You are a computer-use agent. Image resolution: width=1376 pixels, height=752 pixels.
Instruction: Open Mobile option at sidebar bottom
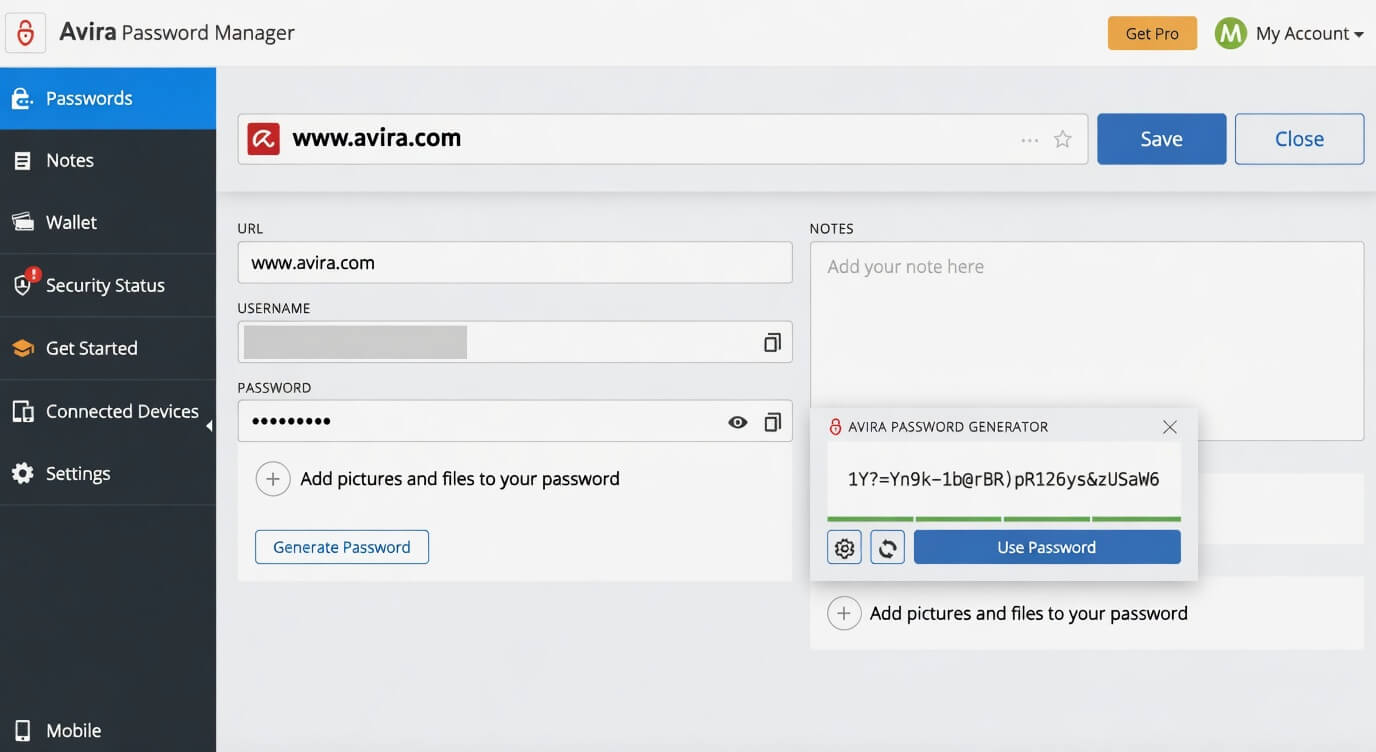tap(108, 730)
